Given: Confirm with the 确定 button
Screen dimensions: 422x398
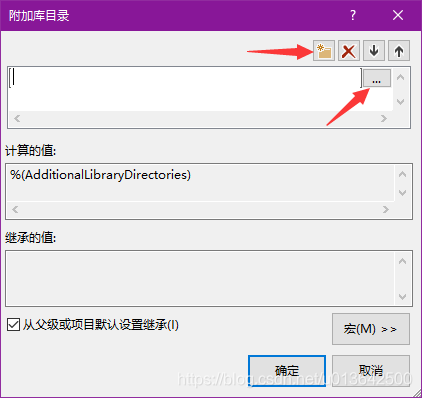Looking at the screenshot, I should click(287, 371).
